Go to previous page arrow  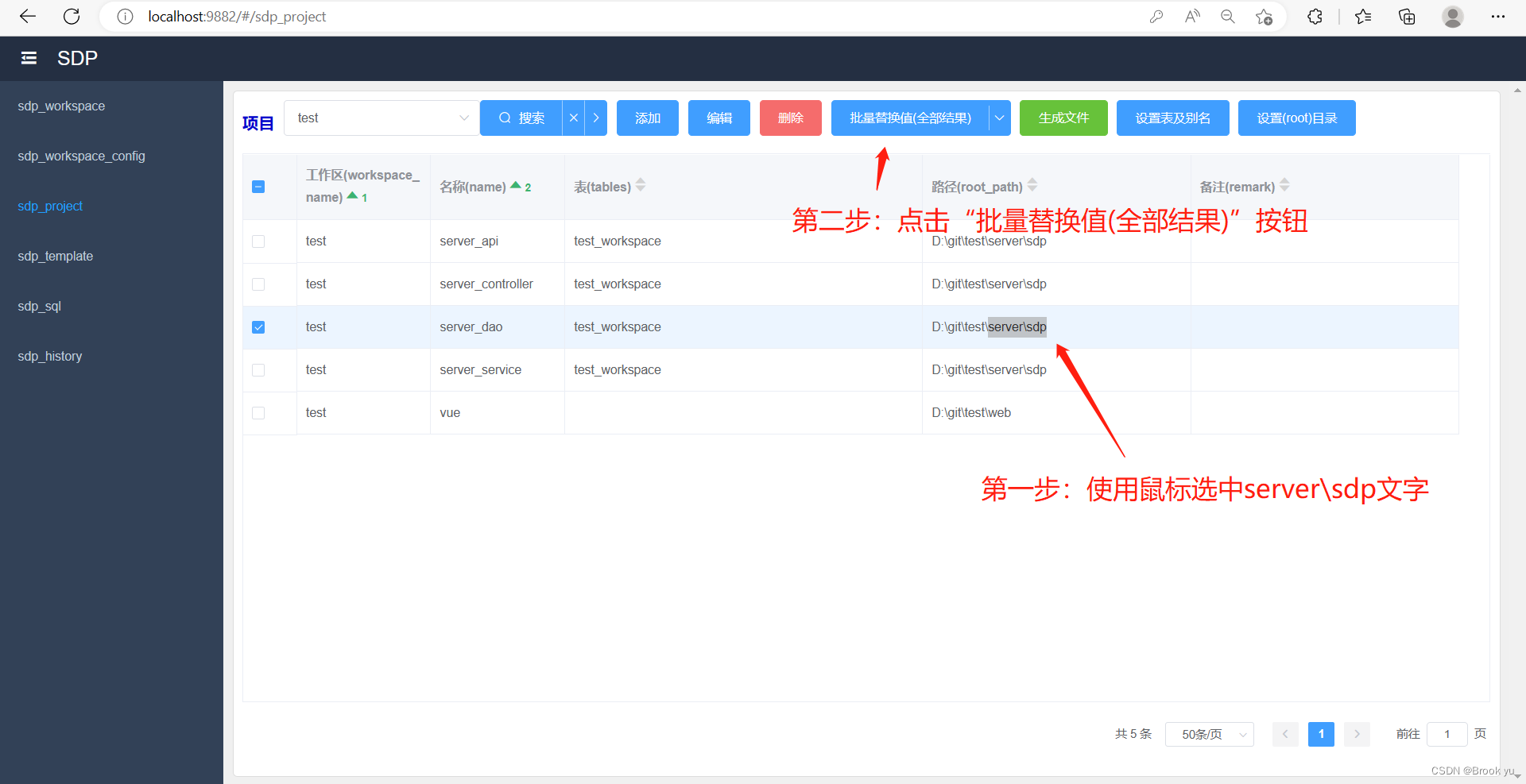point(1285,734)
